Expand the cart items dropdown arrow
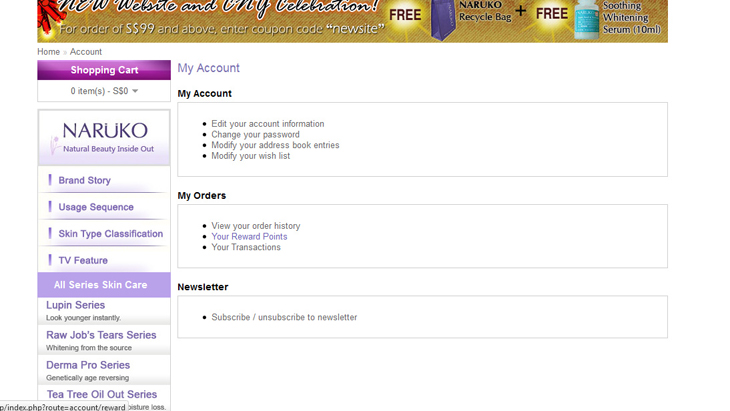The image size is (730, 411). point(135,91)
